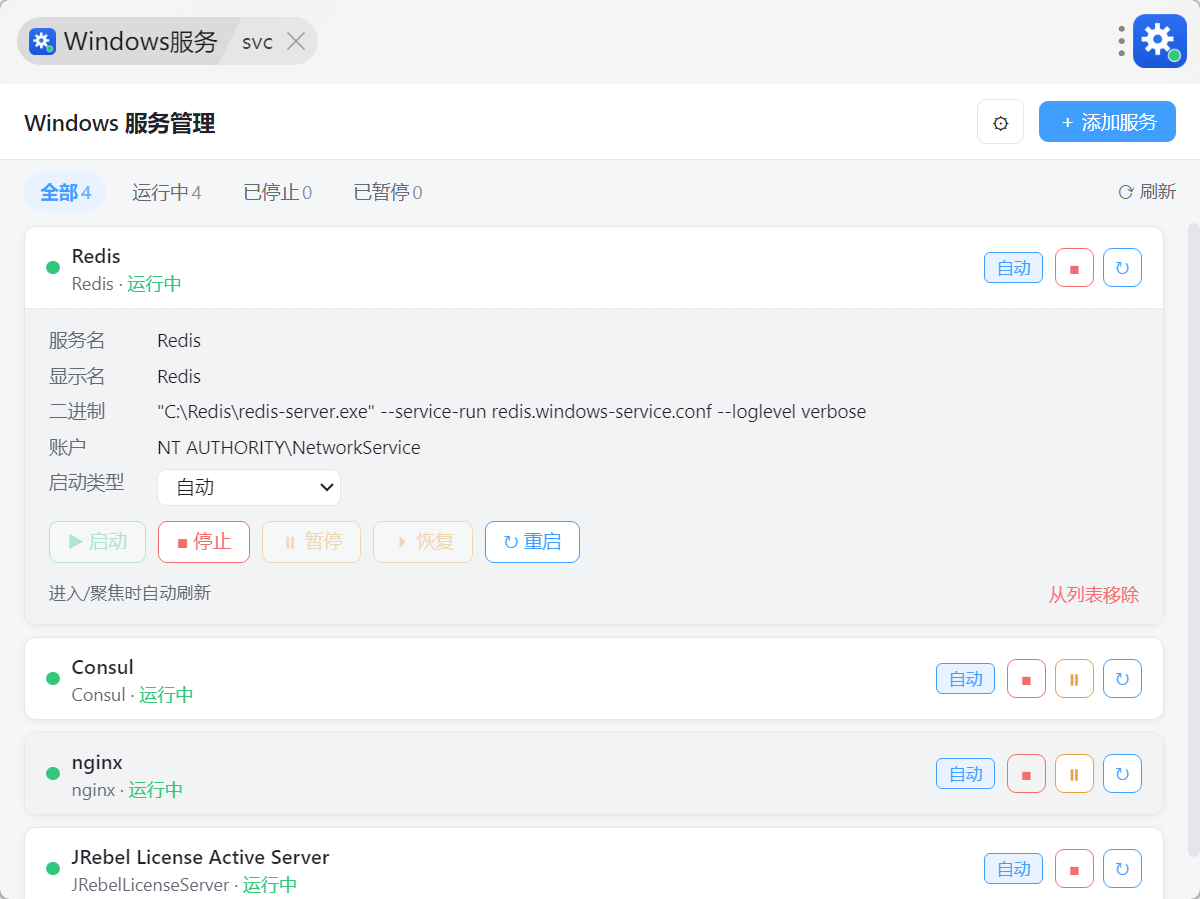Click the 恢复 button in Redis details

[423, 542]
